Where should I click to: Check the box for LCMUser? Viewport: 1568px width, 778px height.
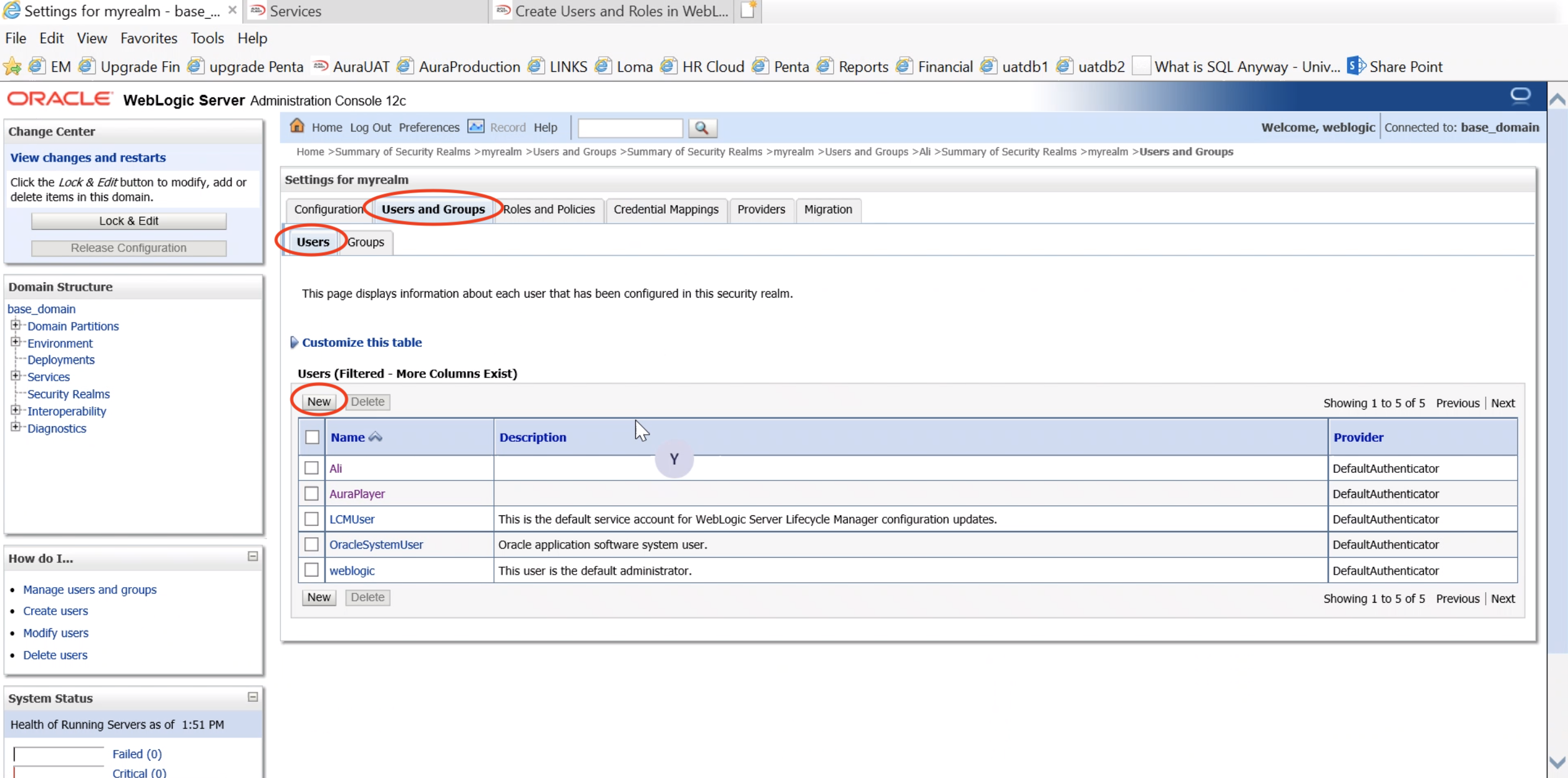coord(311,518)
